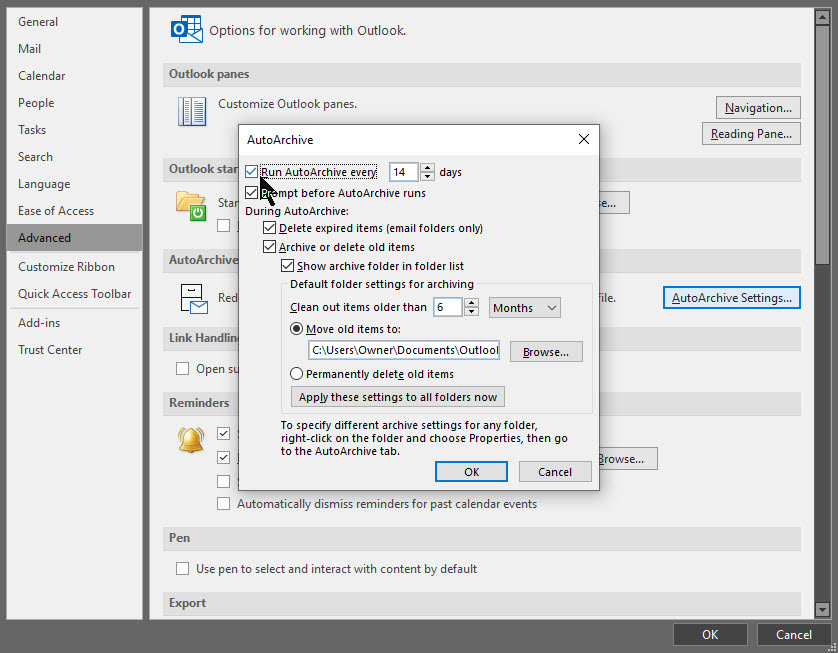This screenshot has width=838, height=653.
Task: Select Permanently delete old items option
Action: coord(297,374)
